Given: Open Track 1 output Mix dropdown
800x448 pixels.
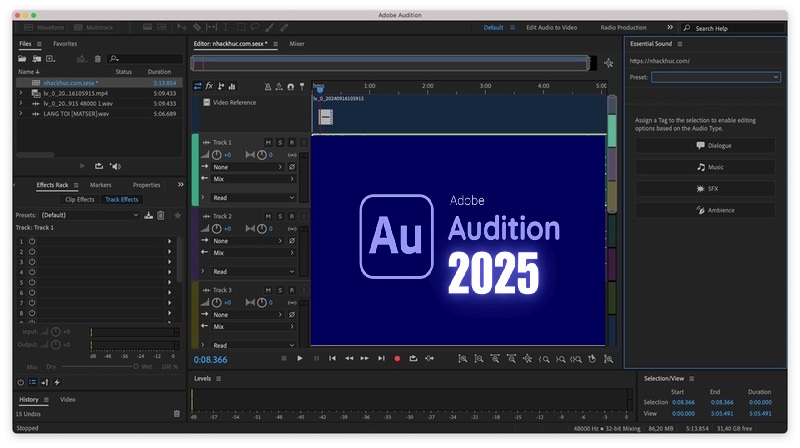Looking at the screenshot, I should (x=253, y=179).
